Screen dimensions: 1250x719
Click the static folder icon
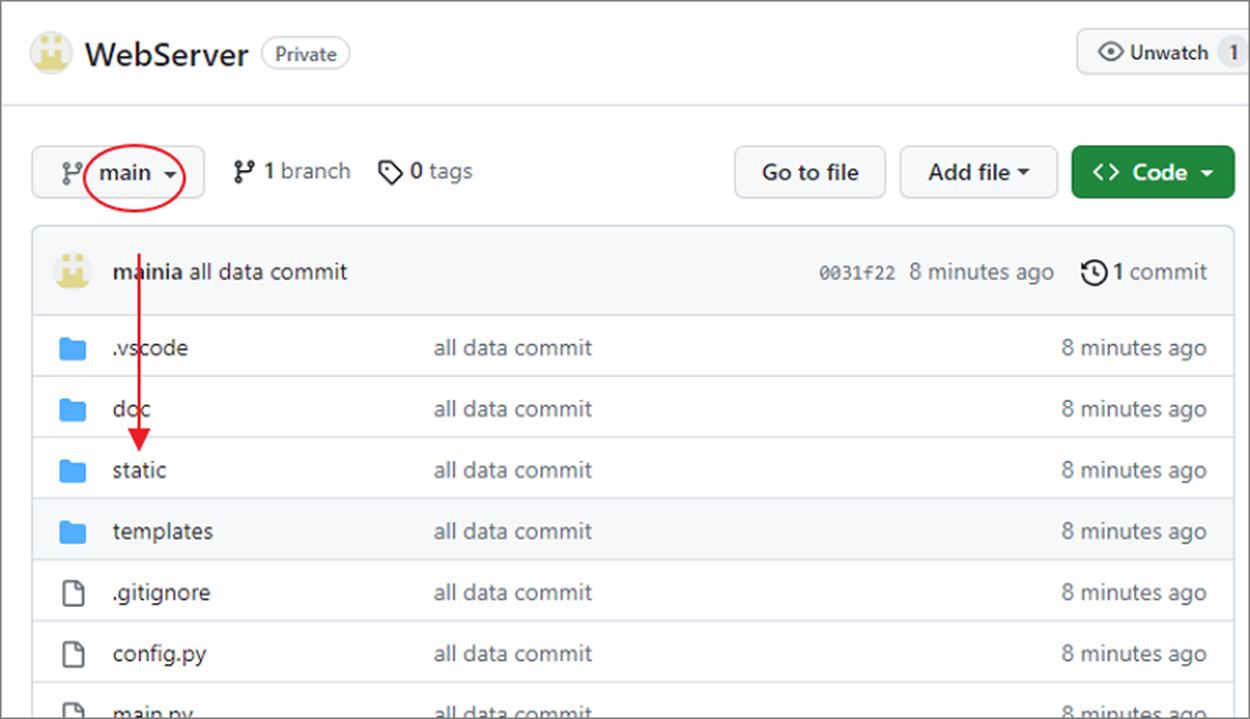(x=72, y=470)
